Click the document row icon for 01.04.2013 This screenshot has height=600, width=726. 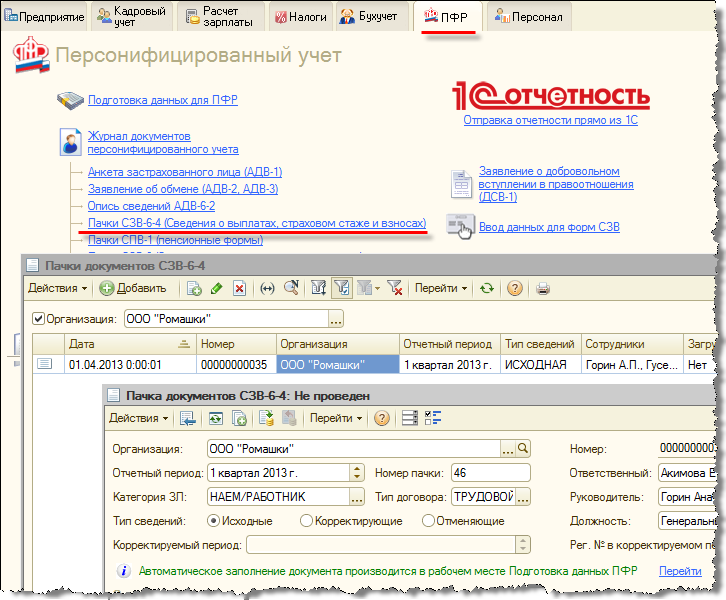pyautogui.click(x=44, y=364)
